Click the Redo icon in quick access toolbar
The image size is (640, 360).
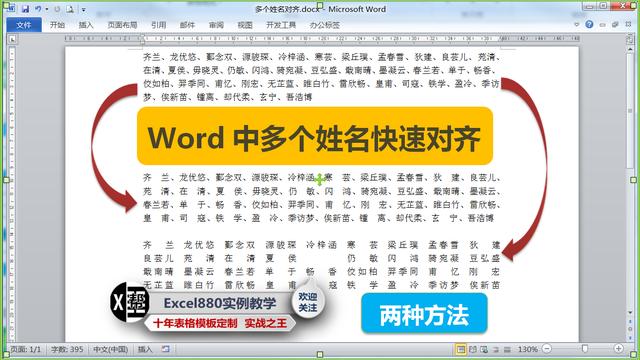(57, 9)
